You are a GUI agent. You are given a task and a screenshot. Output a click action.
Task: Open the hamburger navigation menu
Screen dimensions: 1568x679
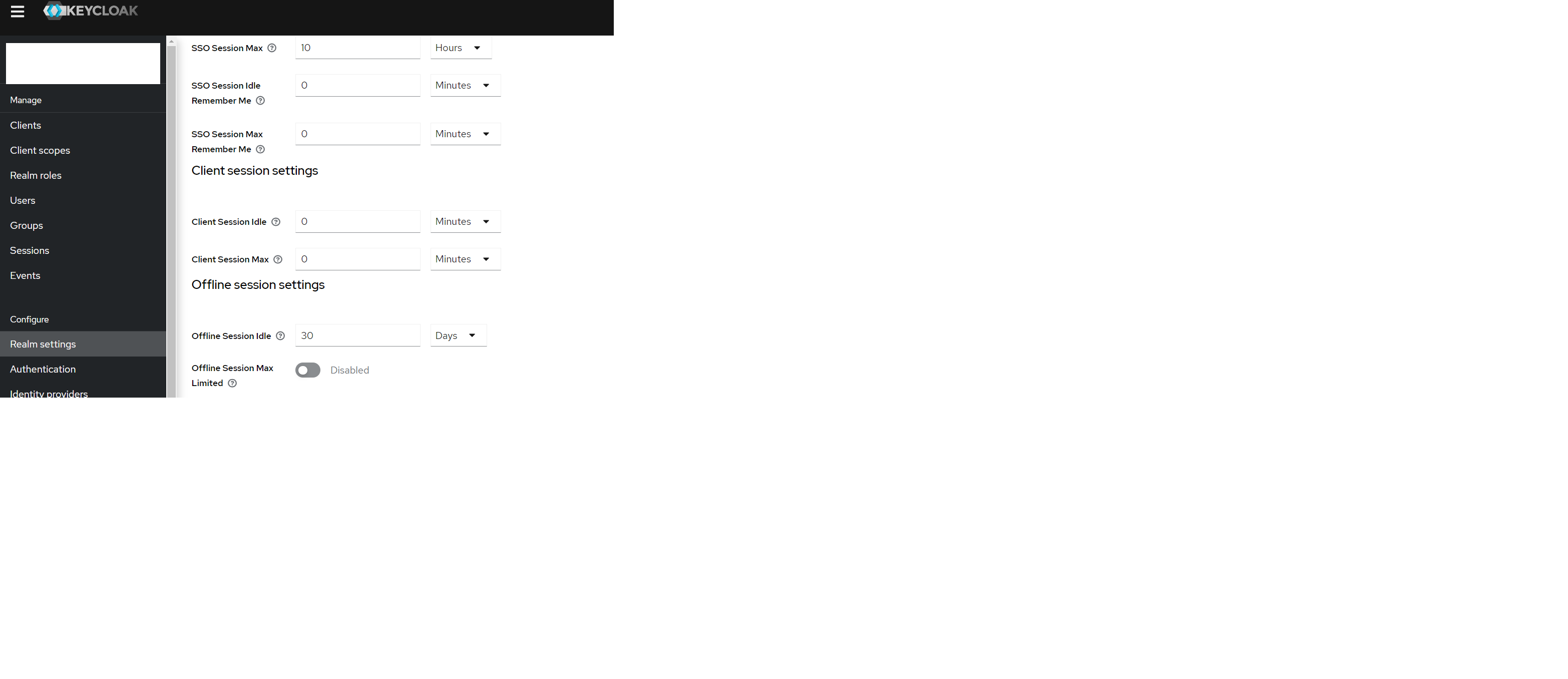18,11
